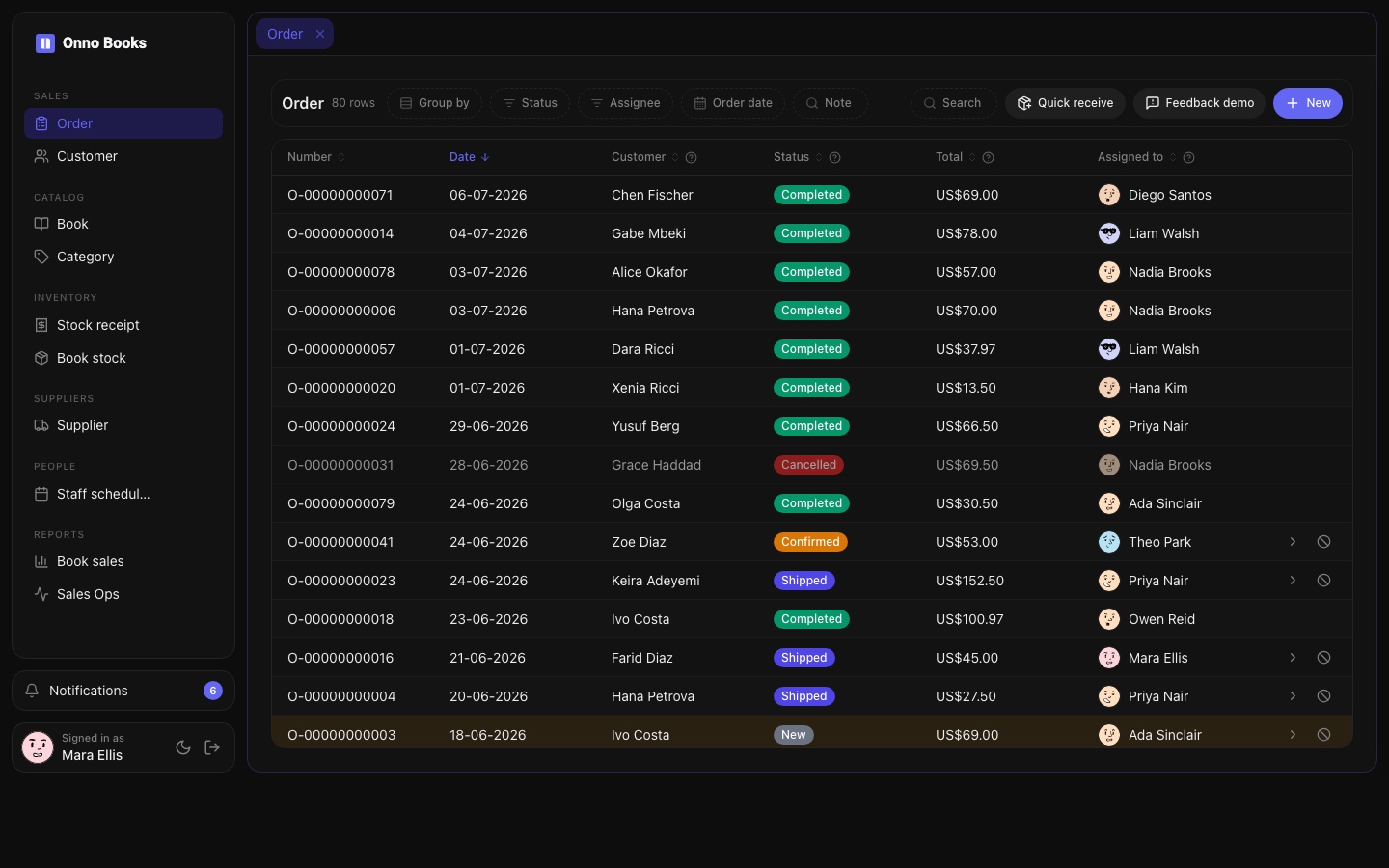Advance order O-00000000023 with chevron icon
This screenshot has height=868, width=1389.
pyautogui.click(x=1293, y=581)
